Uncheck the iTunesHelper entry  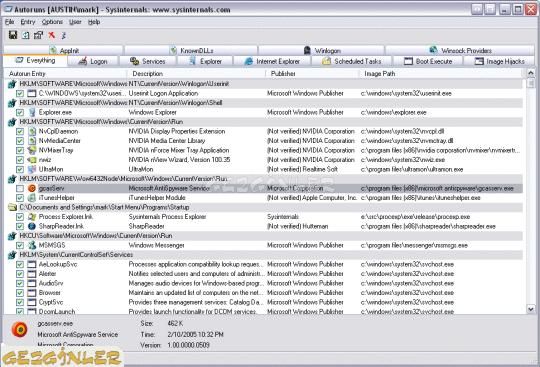coord(20,198)
